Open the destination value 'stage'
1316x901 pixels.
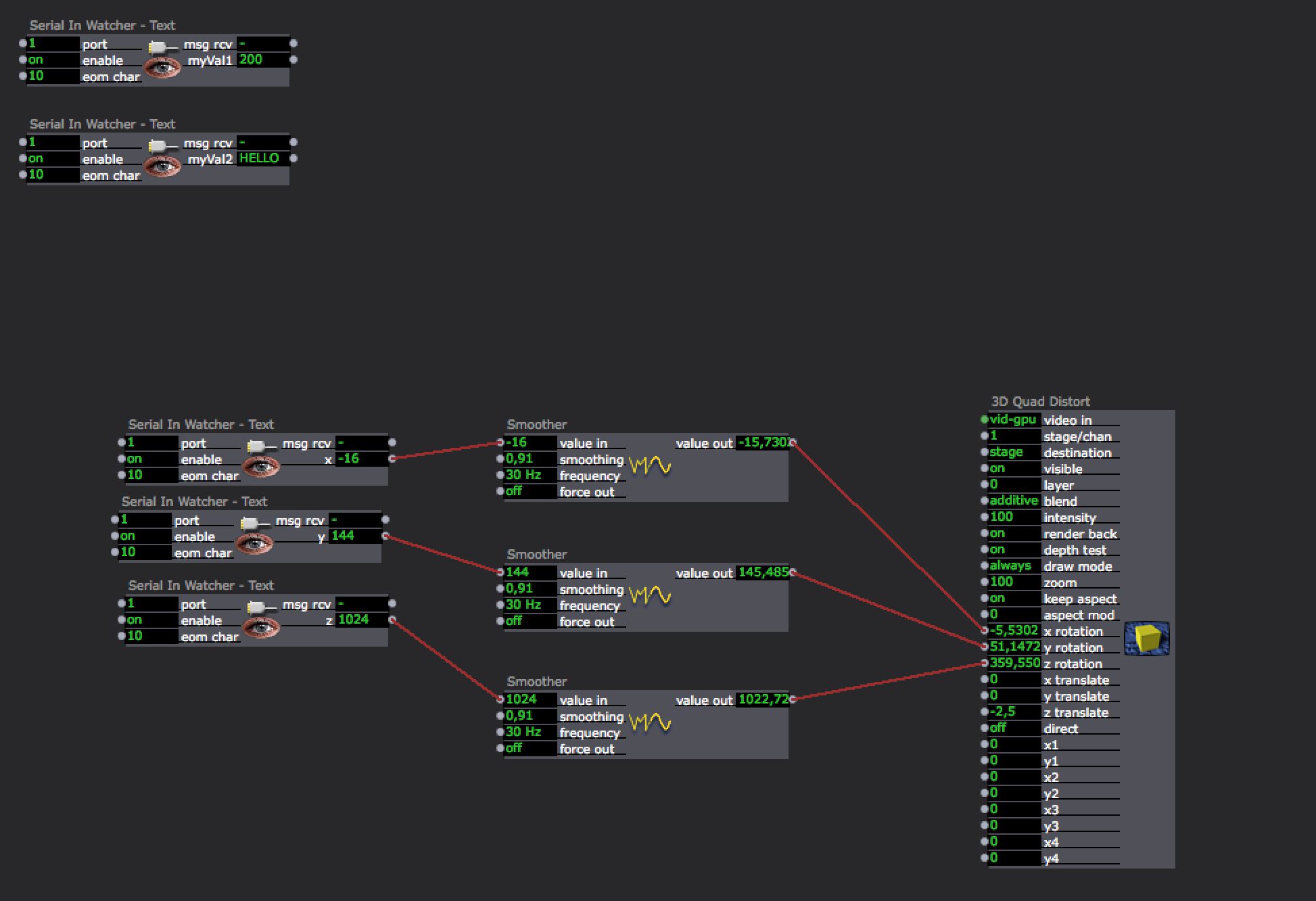[1013, 453]
